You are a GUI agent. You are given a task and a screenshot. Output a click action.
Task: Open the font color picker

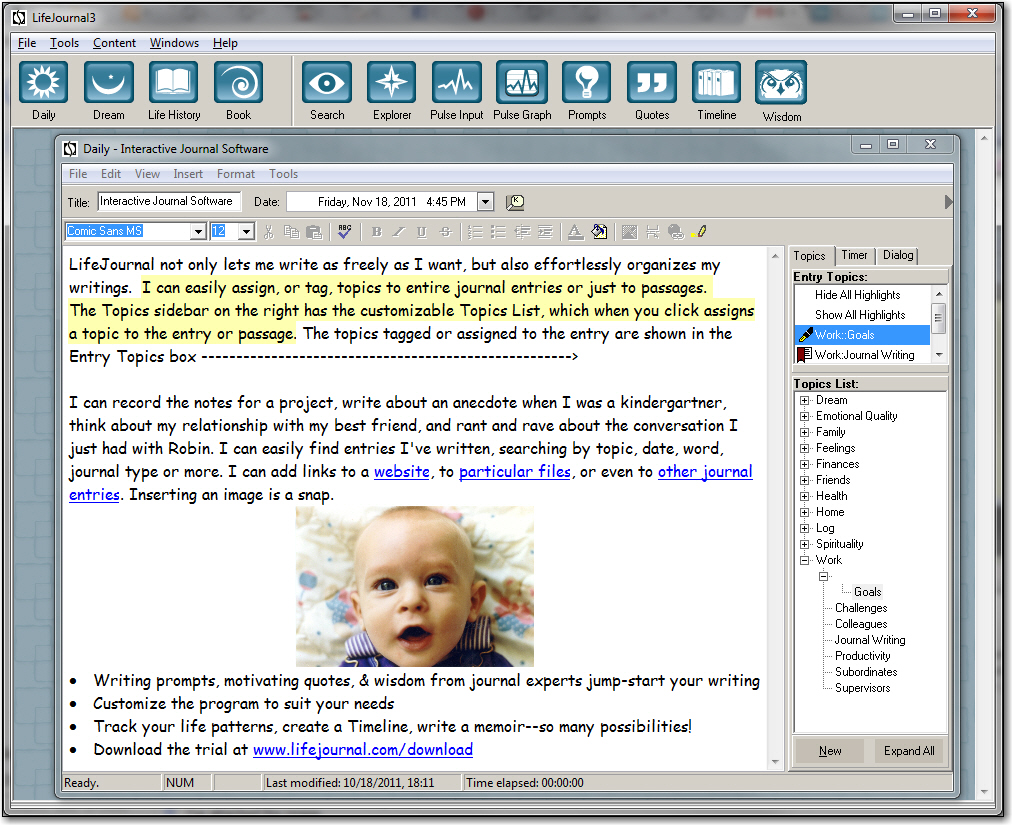[x=575, y=232]
